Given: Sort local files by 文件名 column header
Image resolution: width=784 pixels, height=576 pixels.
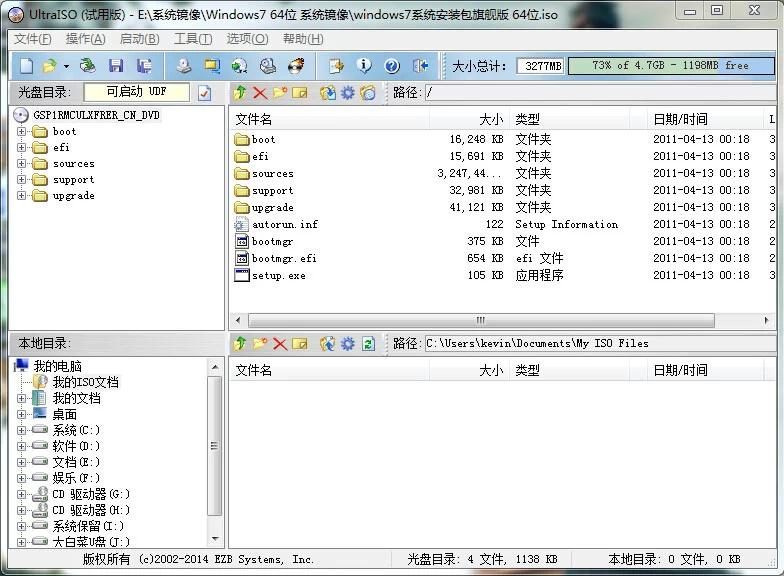Looking at the screenshot, I should pyautogui.click(x=330, y=370).
